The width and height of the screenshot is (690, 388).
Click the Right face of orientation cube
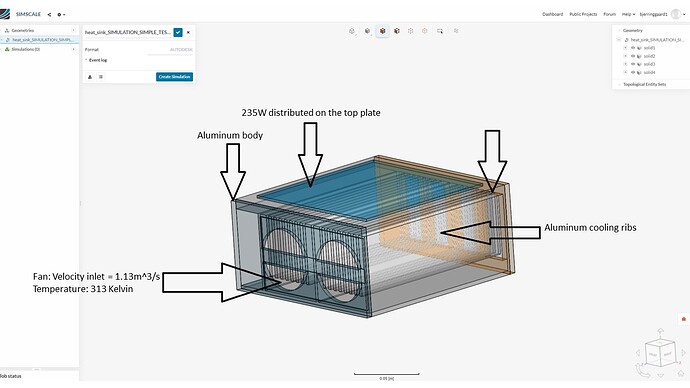tap(668, 353)
